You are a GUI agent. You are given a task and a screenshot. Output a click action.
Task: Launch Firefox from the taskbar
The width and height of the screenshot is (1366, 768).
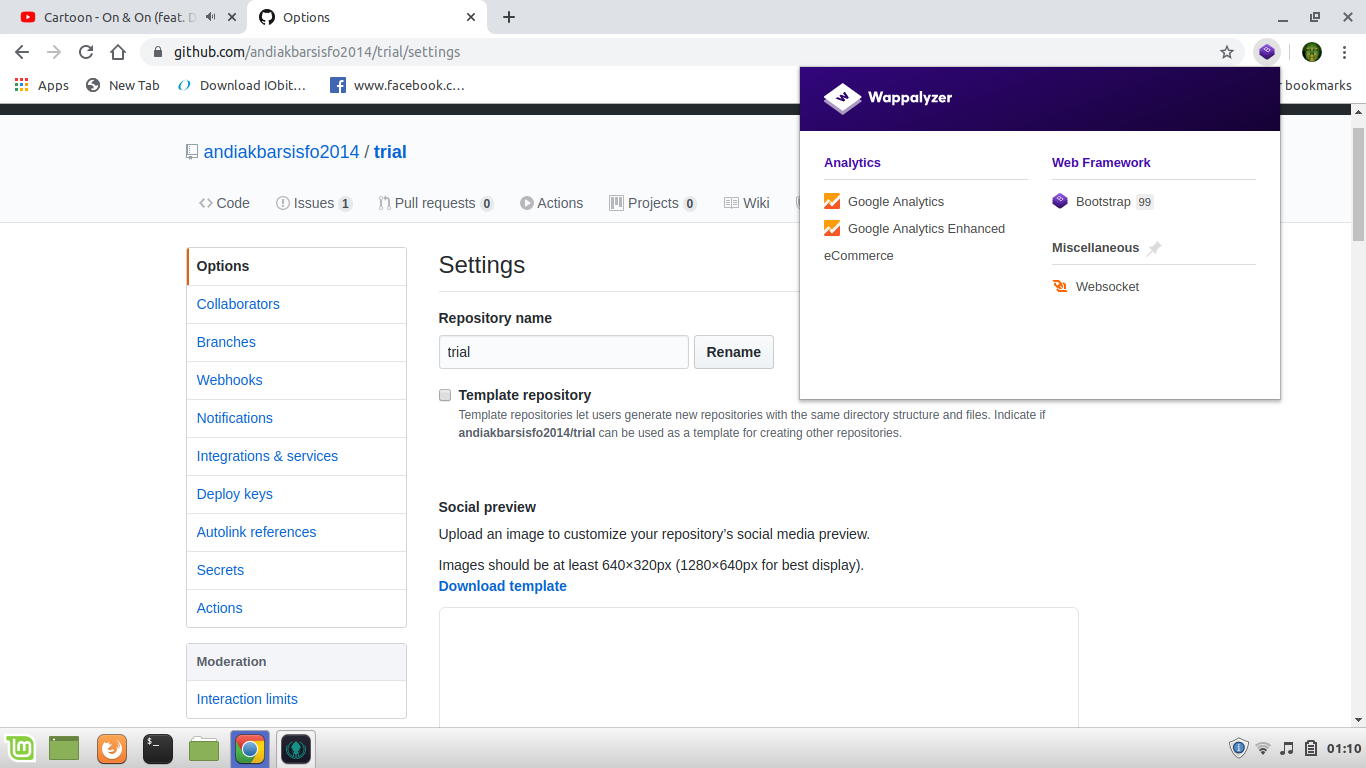(x=112, y=748)
